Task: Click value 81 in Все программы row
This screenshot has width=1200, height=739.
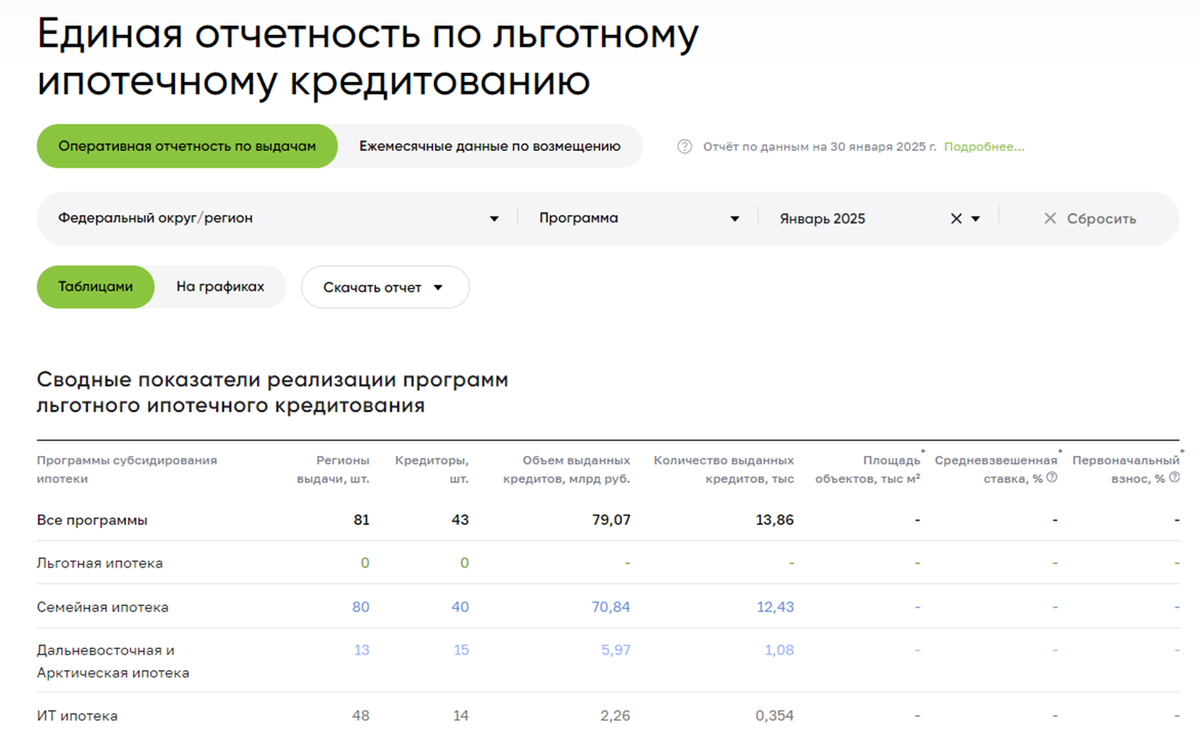Action: pyautogui.click(x=361, y=521)
